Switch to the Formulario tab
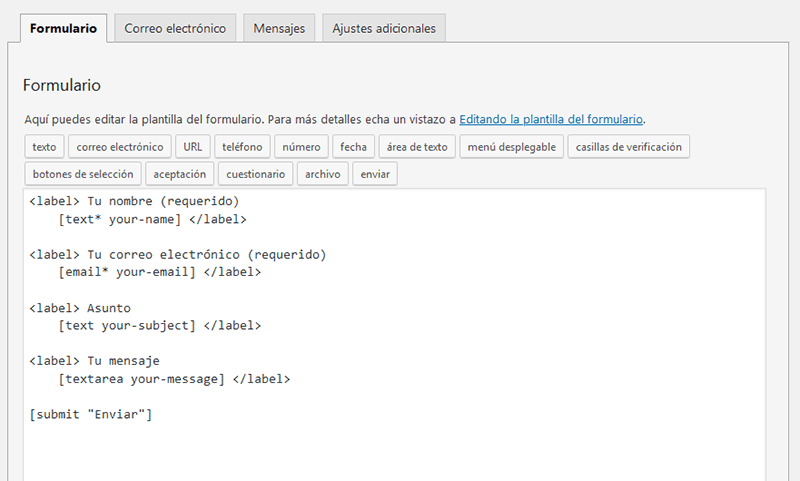Screen dimensions: 800x481 tap(63, 29)
